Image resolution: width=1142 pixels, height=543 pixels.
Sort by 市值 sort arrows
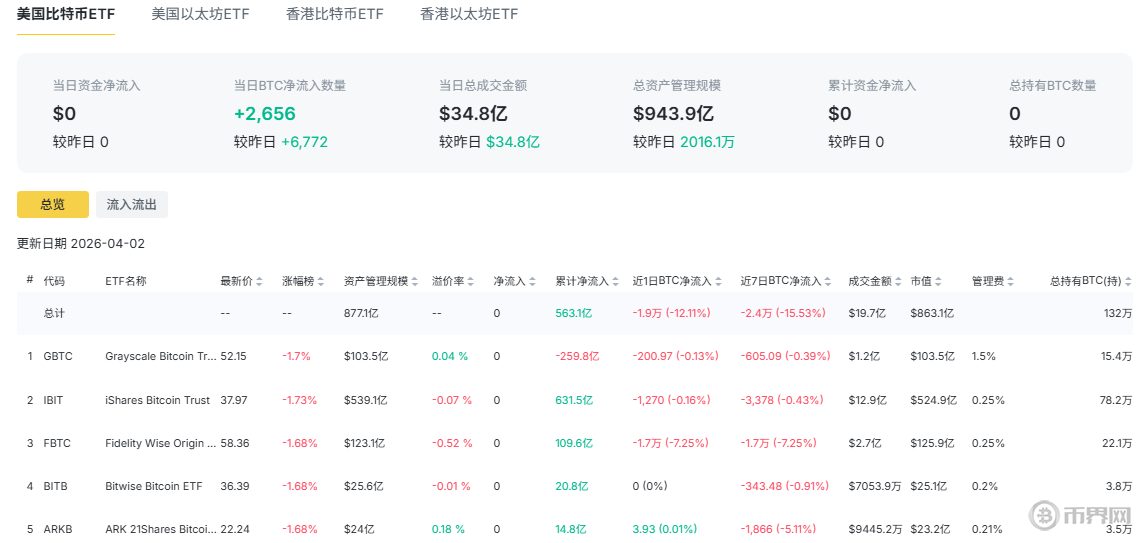[x=939, y=282]
